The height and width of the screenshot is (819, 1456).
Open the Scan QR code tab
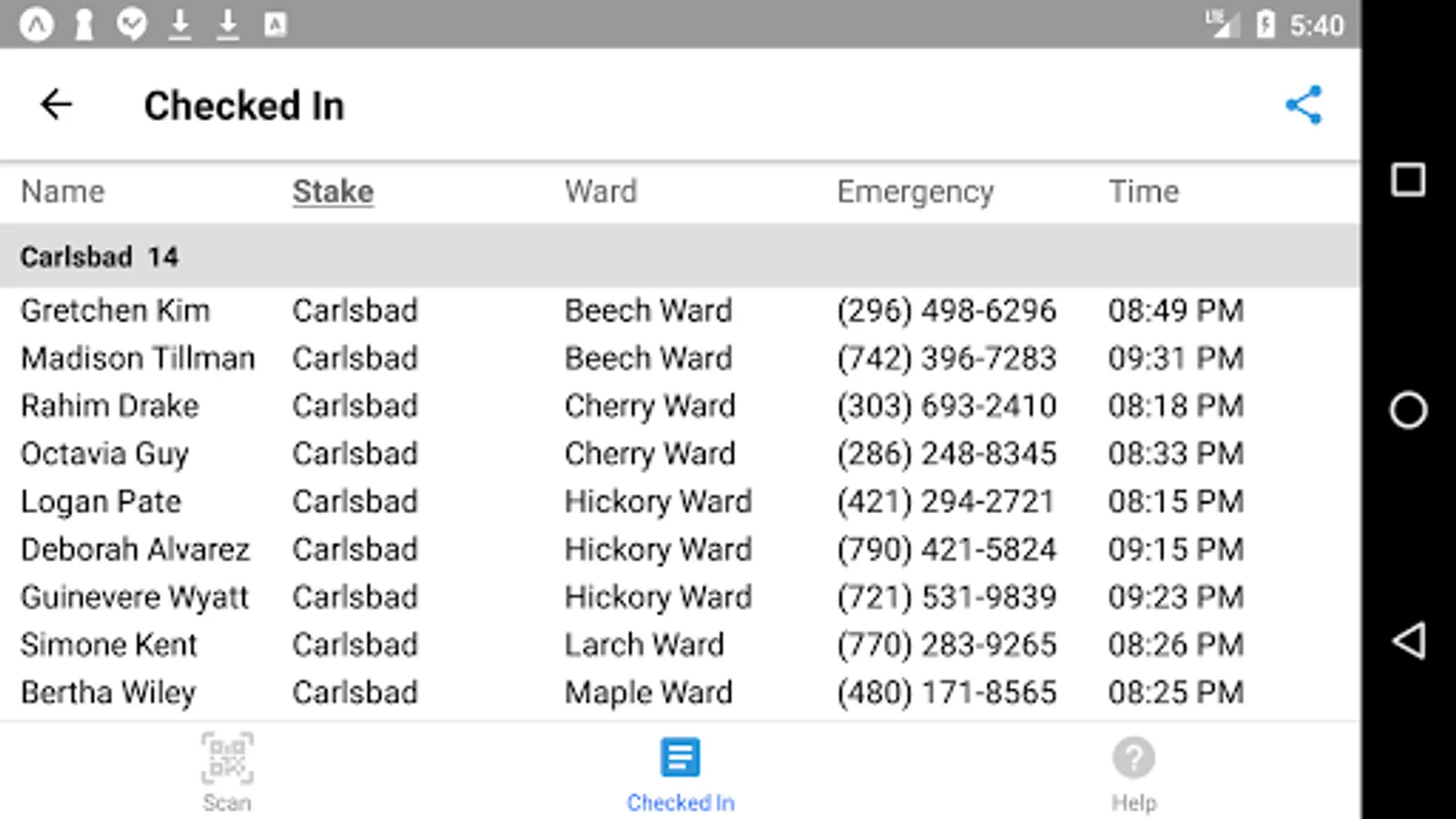[227, 772]
